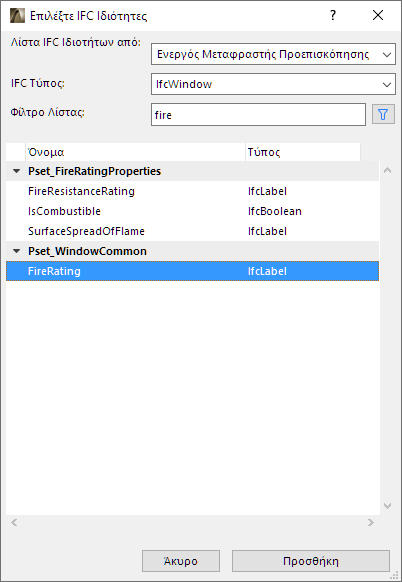
Task: Click the vertical scrollbar down arrow
Action: point(388,506)
